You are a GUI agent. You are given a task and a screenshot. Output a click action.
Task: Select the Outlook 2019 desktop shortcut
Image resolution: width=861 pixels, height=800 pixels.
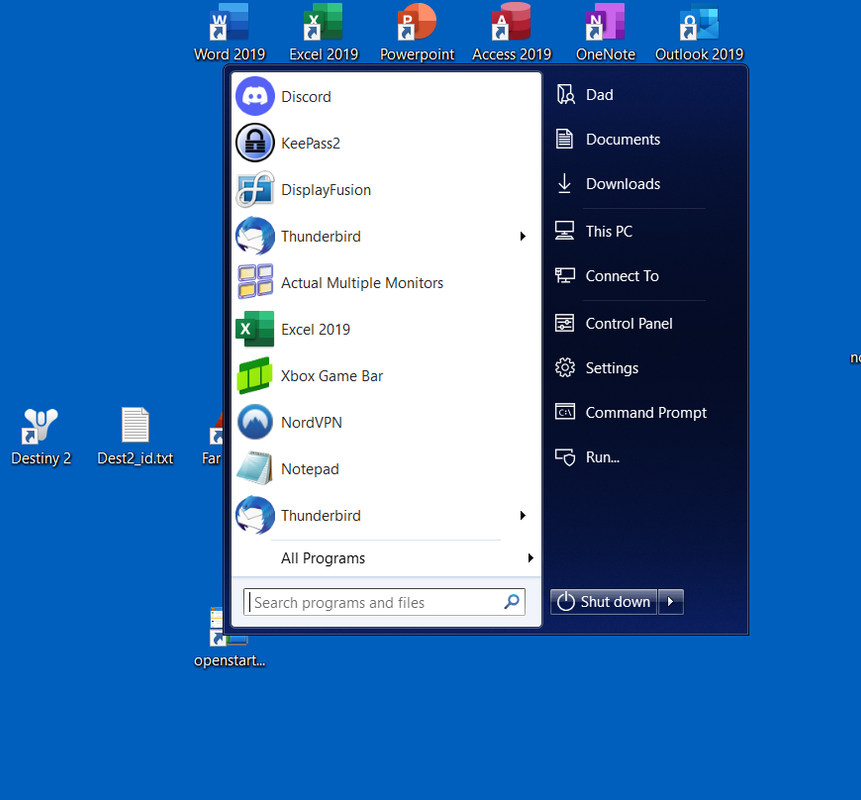click(699, 32)
